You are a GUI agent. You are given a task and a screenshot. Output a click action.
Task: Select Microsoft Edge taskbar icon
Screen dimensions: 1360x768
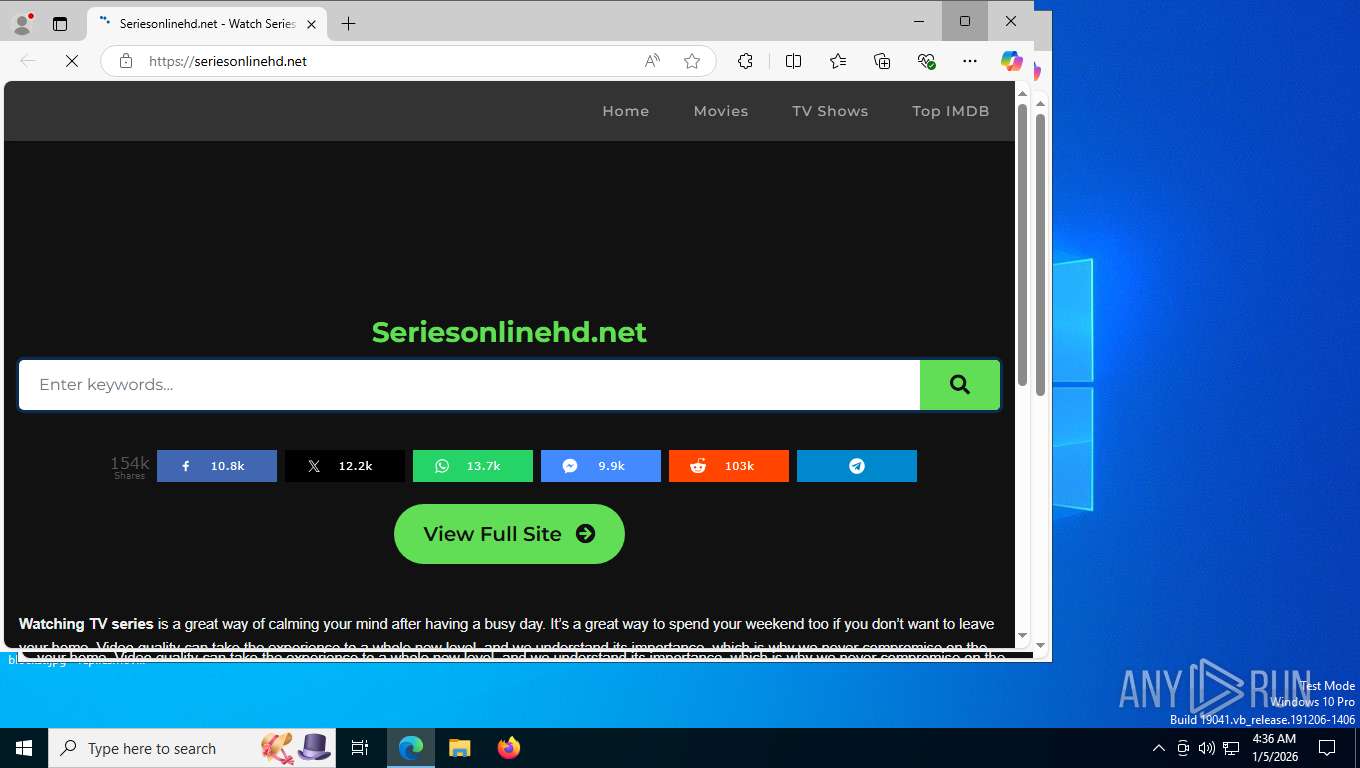(411, 748)
